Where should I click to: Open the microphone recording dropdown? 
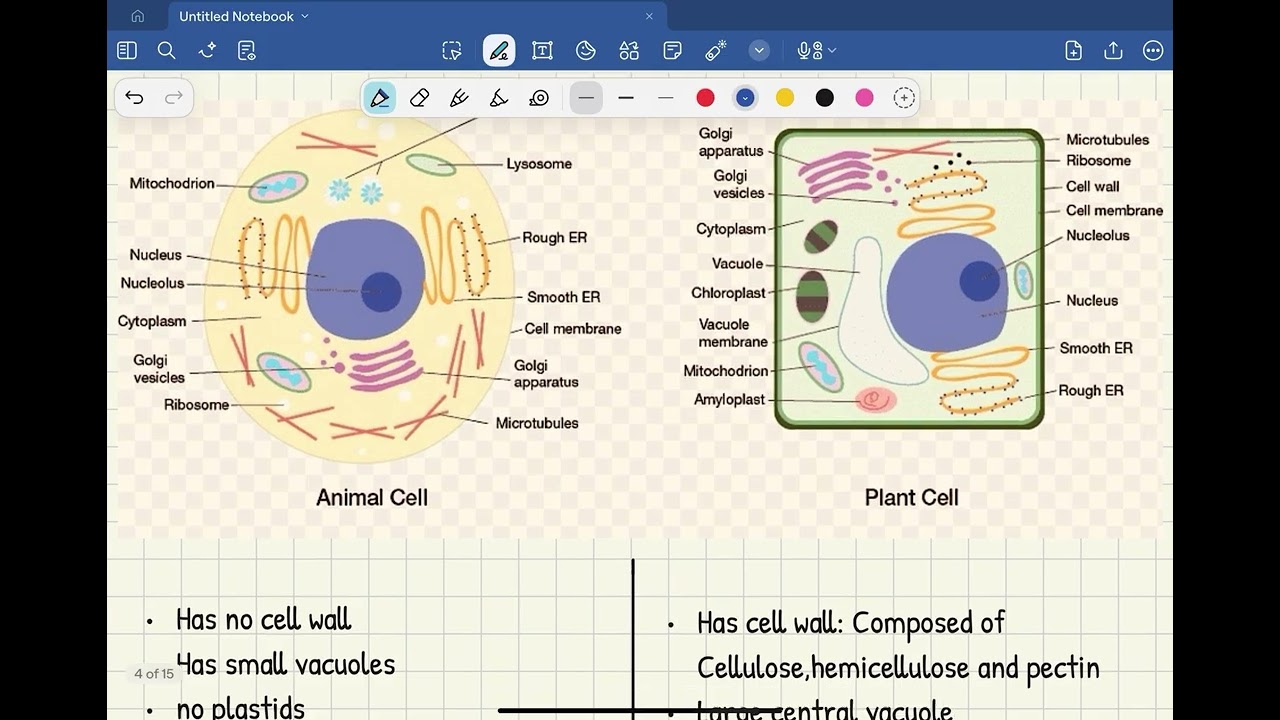pos(816,50)
